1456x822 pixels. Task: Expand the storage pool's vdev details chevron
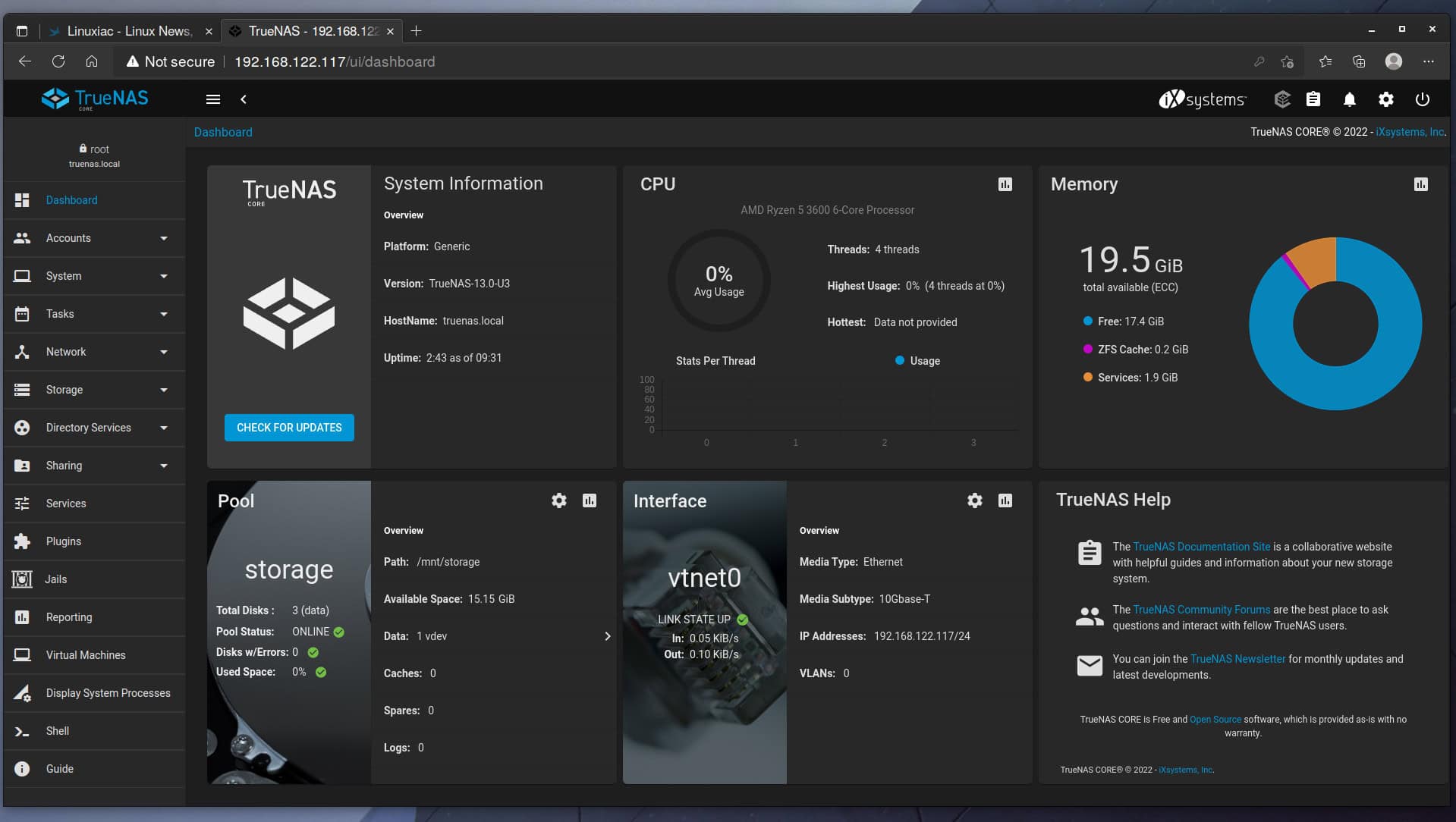point(606,636)
